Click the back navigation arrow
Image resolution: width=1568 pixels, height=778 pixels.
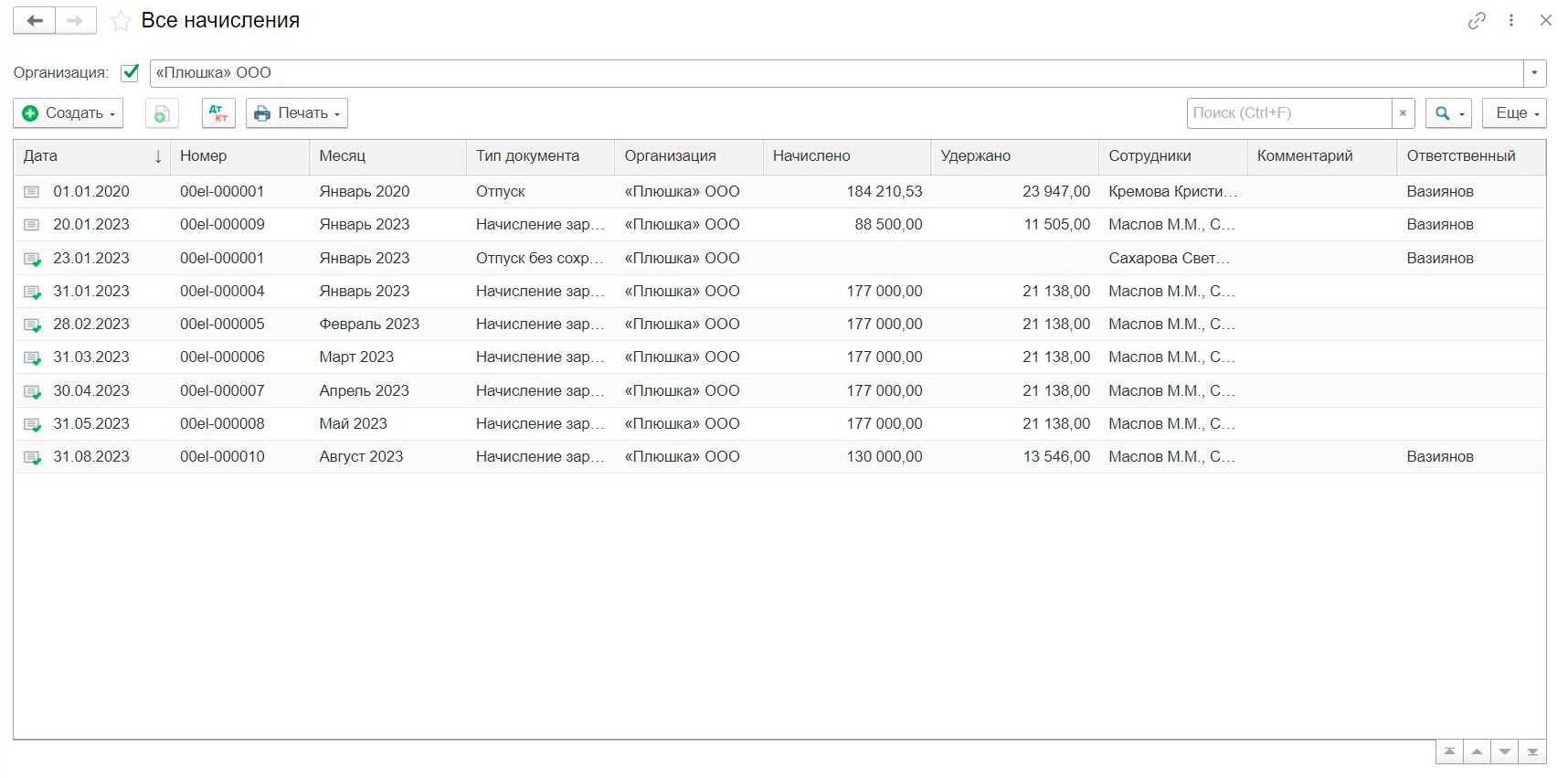click(35, 21)
